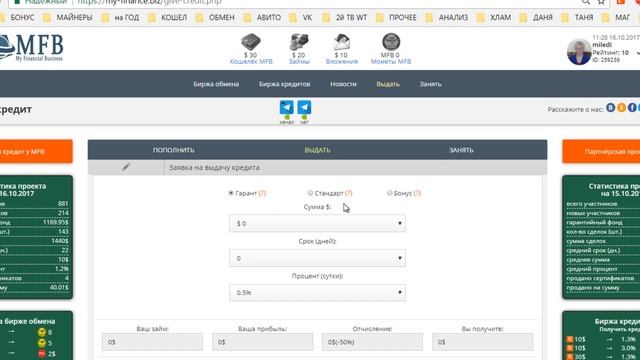Click the Стандарт help (?) link
Image resolution: width=640 pixels, height=360 pixels.
click(x=349, y=193)
